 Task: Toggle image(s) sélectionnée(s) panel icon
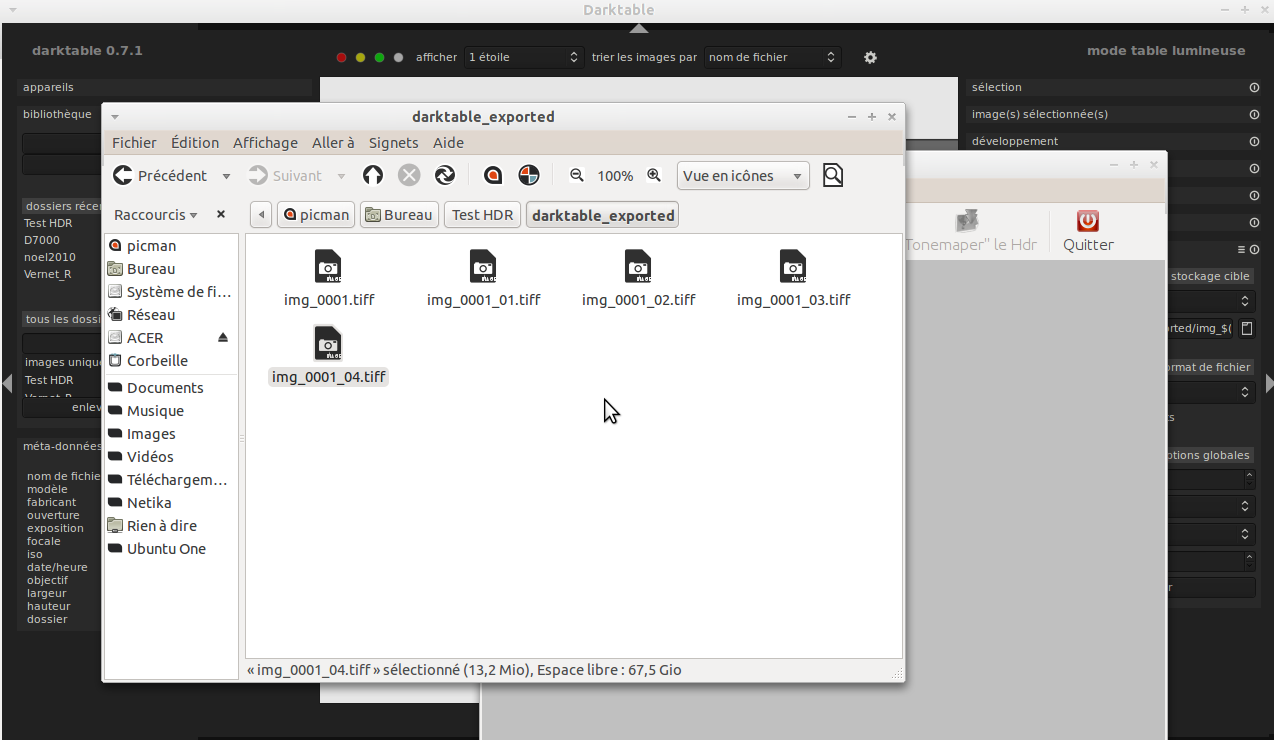tap(1254, 114)
